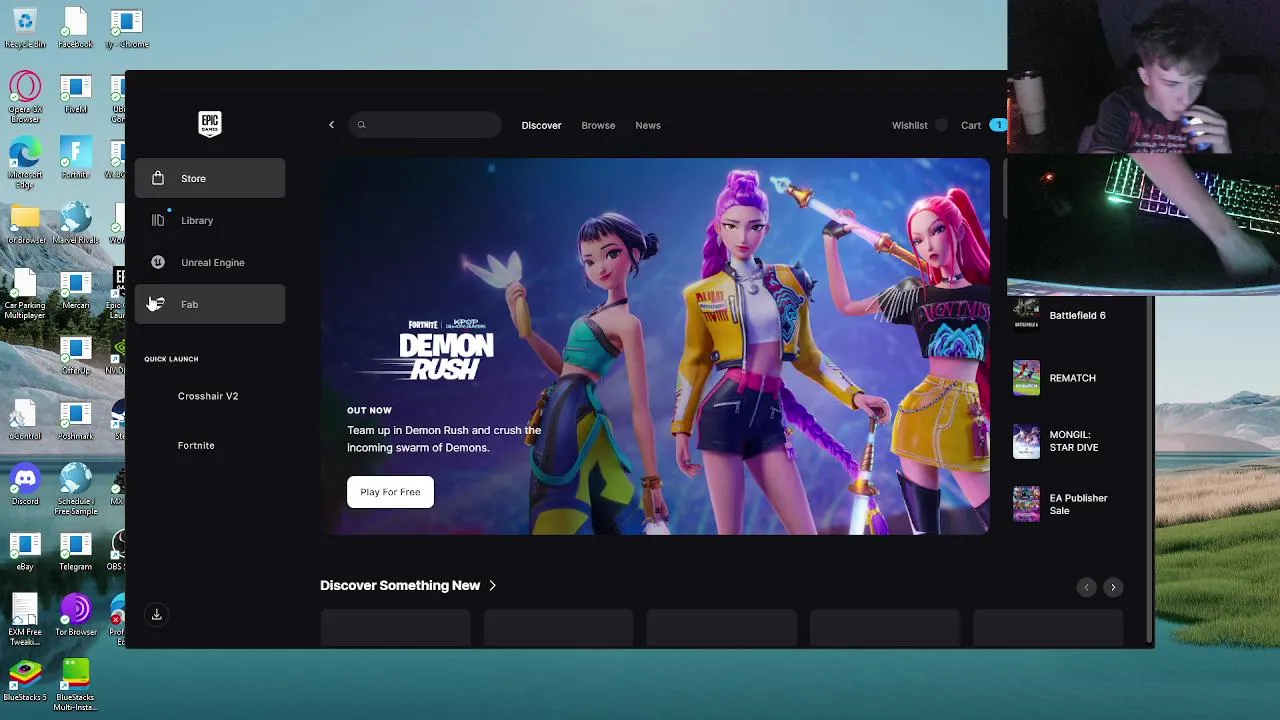Select the purple Tor Browser shortcut
1280x720 pixels.
[75, 616]
